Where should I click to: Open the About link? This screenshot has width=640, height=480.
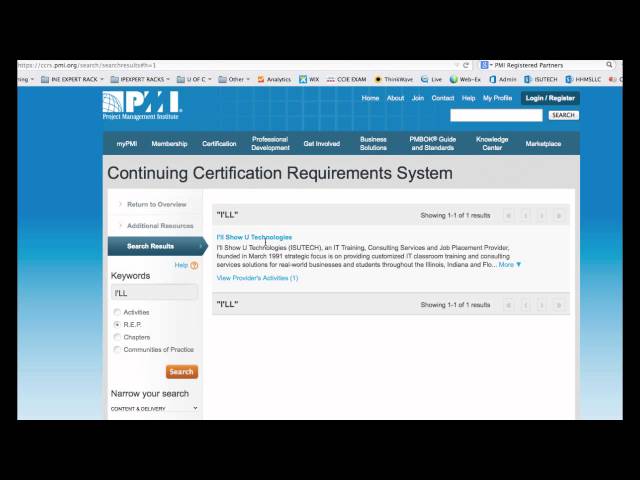(x=396, y=98)
